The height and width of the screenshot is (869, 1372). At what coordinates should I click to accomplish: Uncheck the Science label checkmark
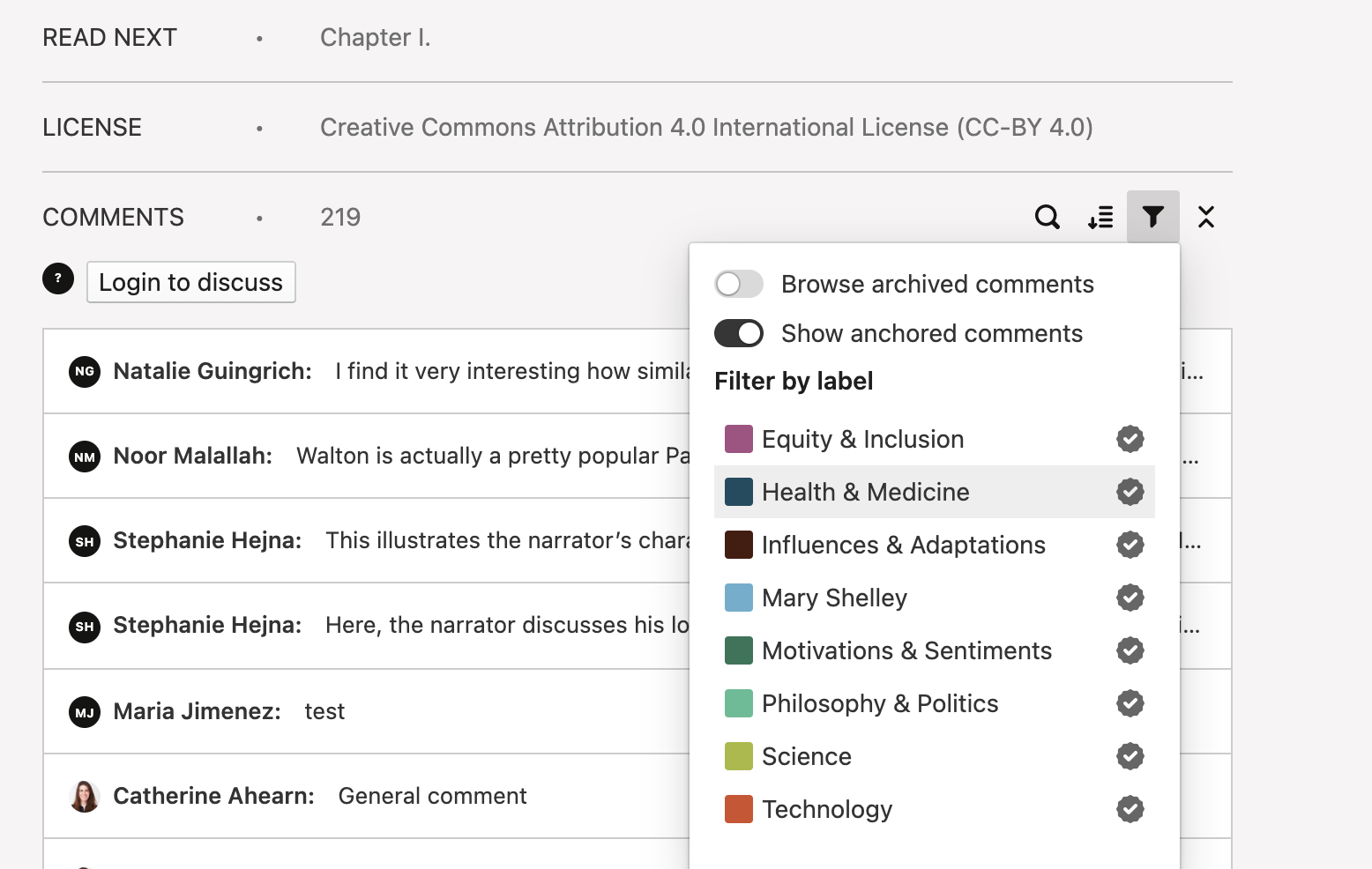pos(1130,756)
